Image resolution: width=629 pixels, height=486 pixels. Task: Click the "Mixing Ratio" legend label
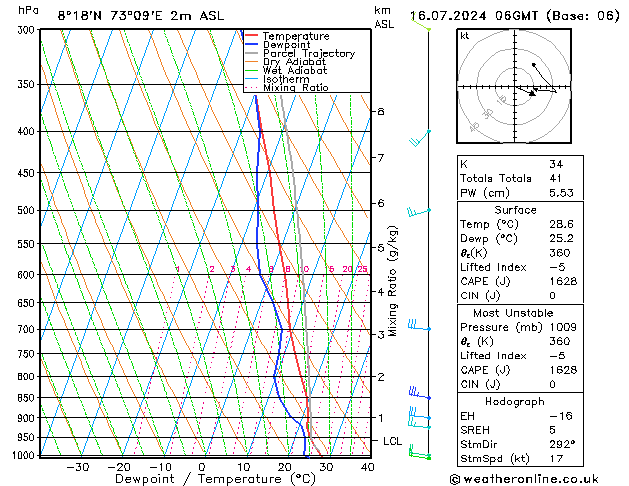click(x=296, y=87)
